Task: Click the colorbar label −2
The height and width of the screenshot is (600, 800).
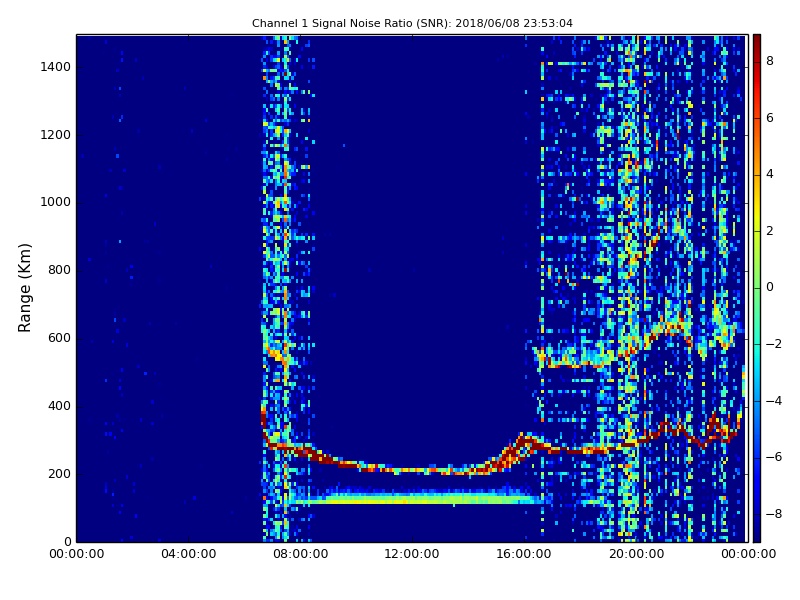Action: pyautogui.click(x=774, y=344)
